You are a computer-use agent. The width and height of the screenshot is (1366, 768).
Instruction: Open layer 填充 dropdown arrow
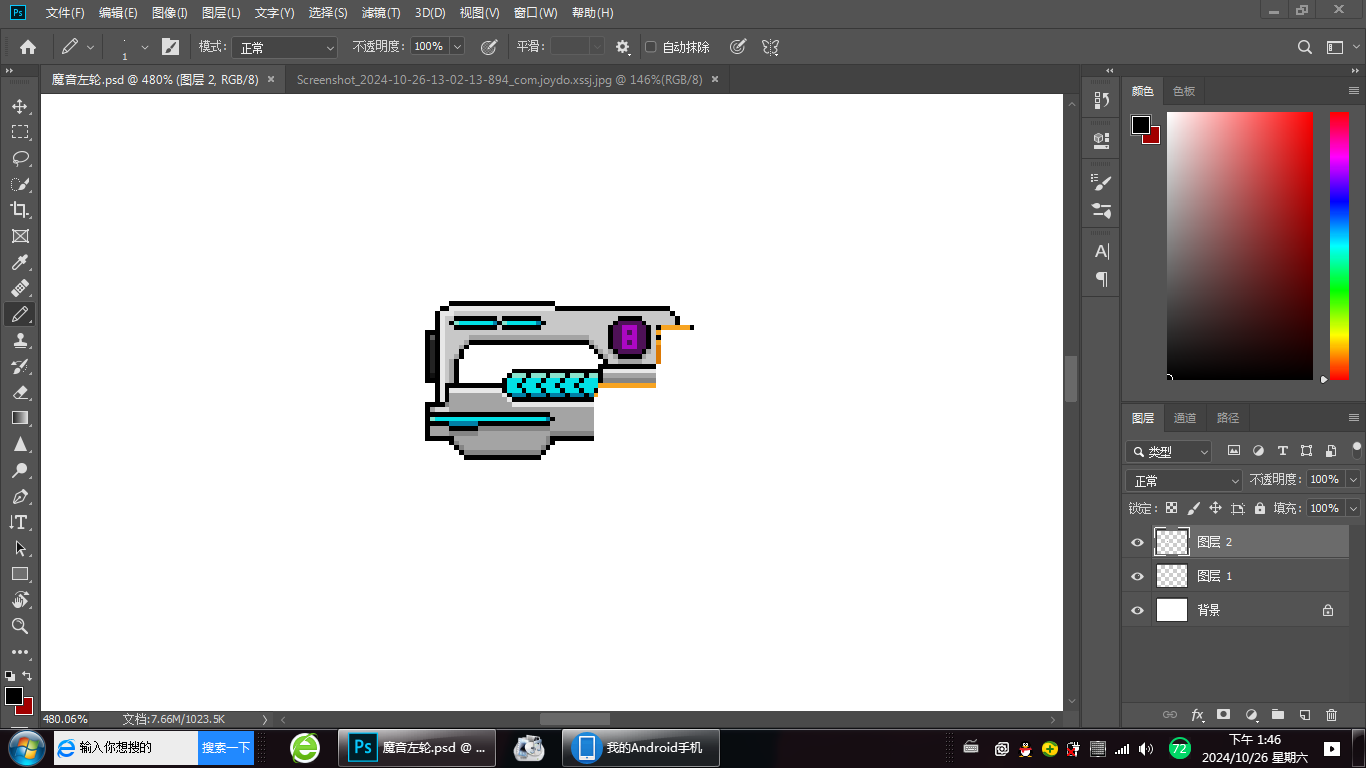click(x=1353, y=508)
